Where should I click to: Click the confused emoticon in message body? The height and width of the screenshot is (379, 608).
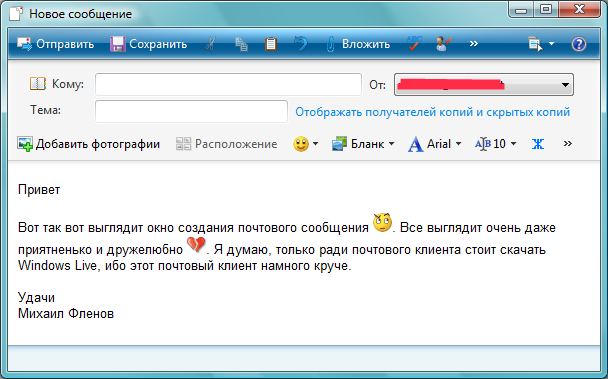coord(383,222)
